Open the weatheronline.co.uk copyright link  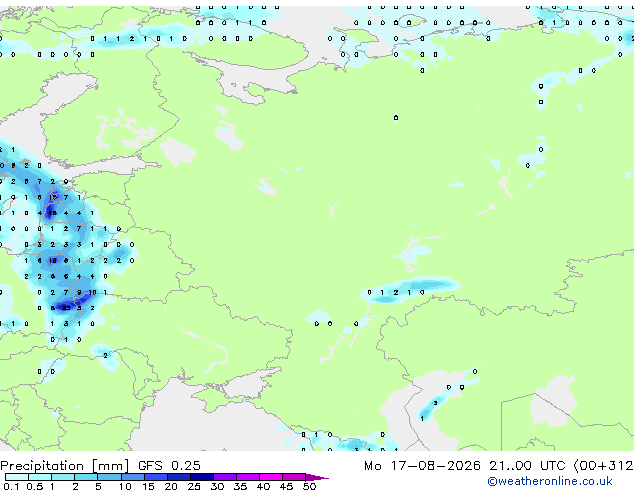(550, 481)
